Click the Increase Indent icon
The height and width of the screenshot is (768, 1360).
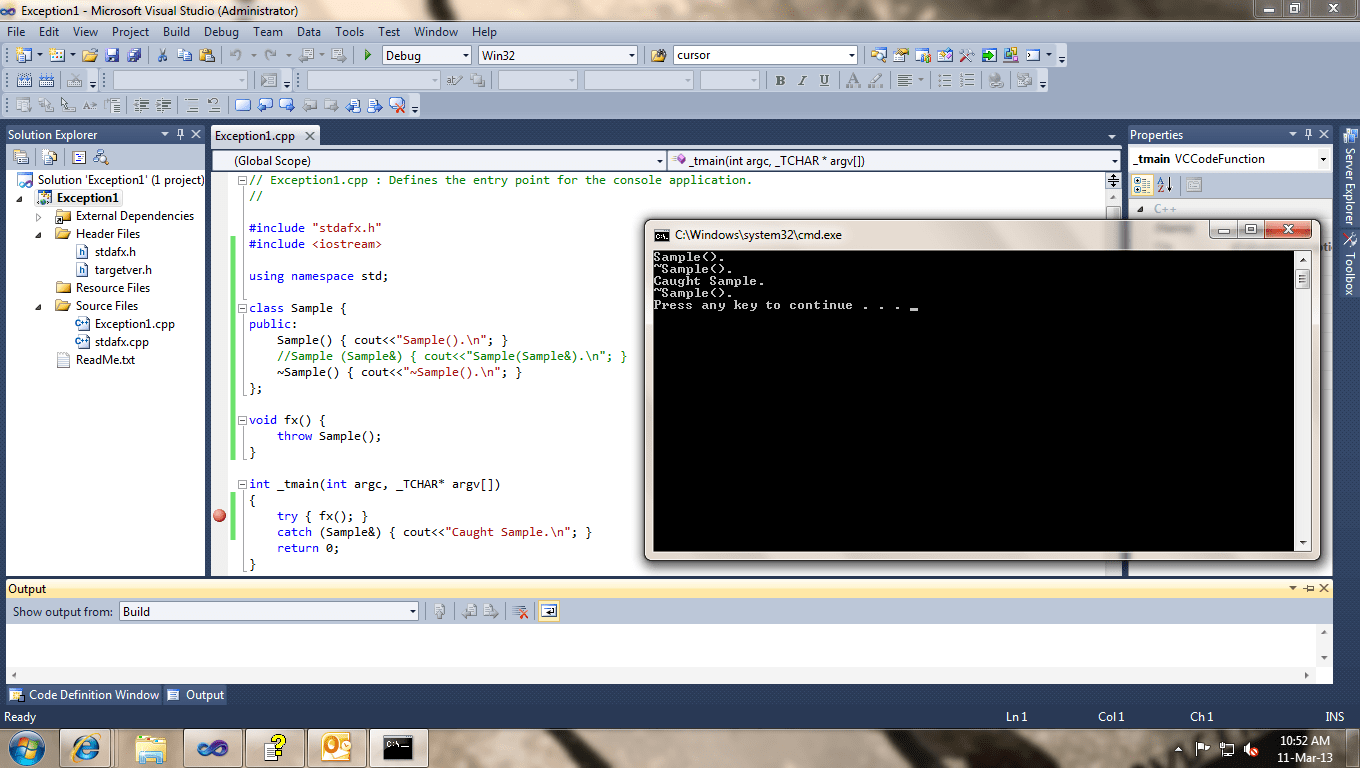coord(163,105)
